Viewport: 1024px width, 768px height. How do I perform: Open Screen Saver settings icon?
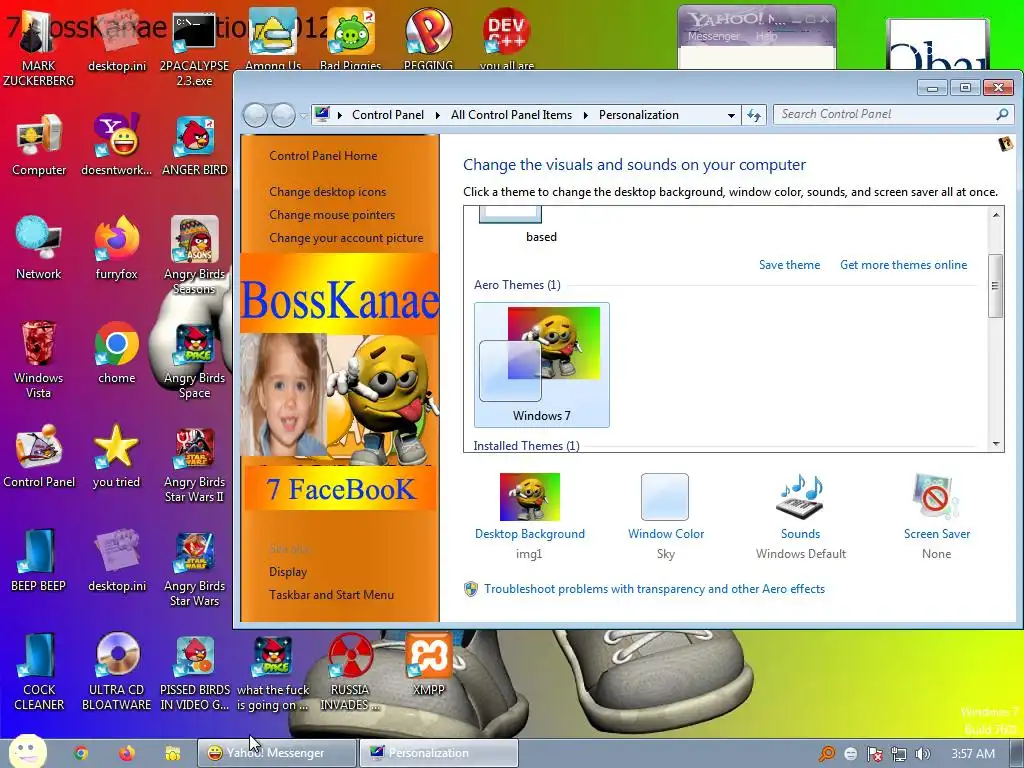[936, 497]
